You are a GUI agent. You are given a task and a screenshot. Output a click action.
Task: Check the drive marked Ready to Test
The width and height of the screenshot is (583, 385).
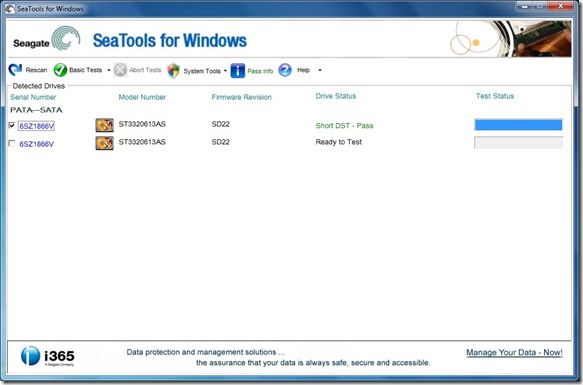point(12,143)
